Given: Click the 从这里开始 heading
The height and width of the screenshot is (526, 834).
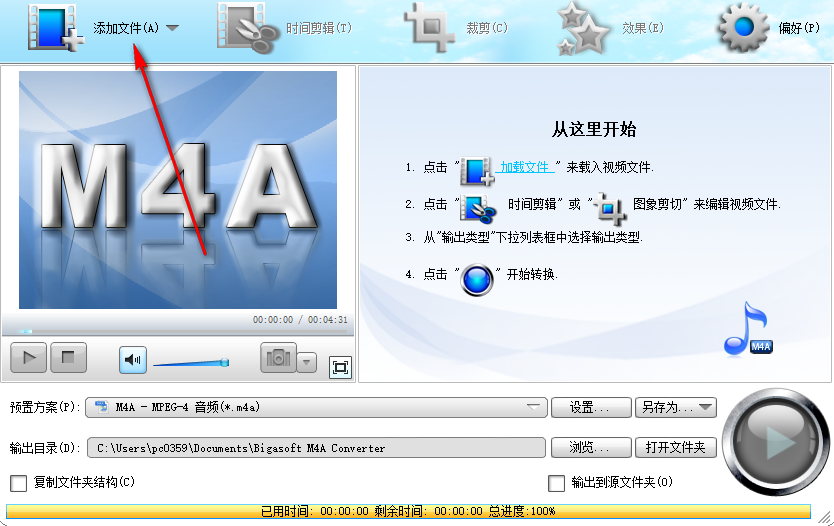Looking at the screenshot, I should 594,129.
